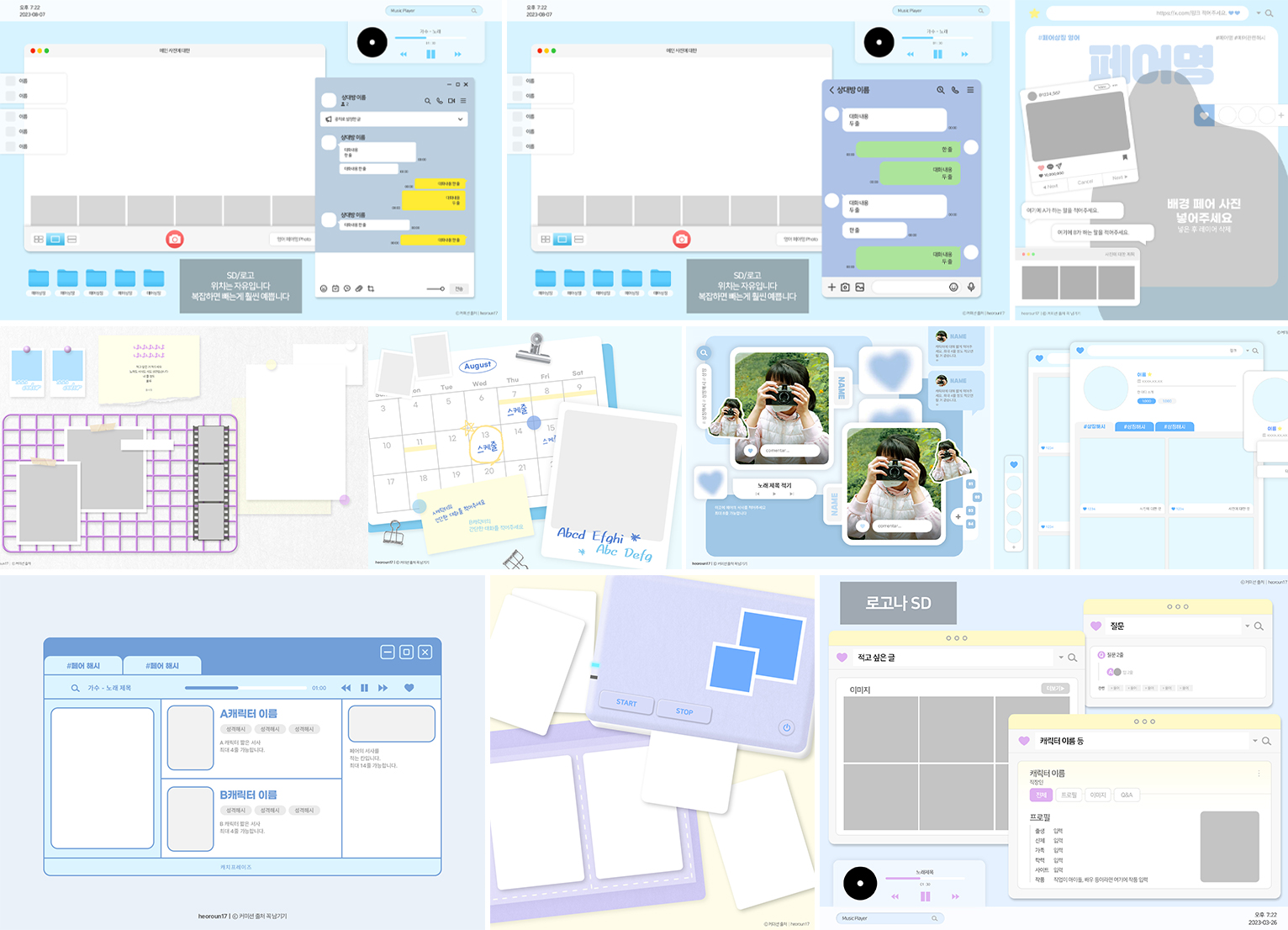Select 전체 tab in character window
Viewport: 1288px width, 930px height.
pyautogui.click(x=1041, y=795)
